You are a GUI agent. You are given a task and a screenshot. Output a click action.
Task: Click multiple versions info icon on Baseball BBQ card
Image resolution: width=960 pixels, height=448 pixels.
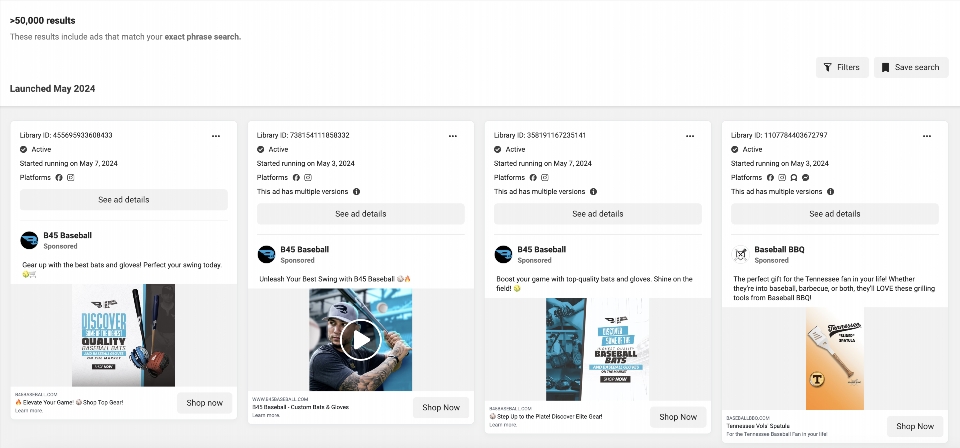[830, 192]
